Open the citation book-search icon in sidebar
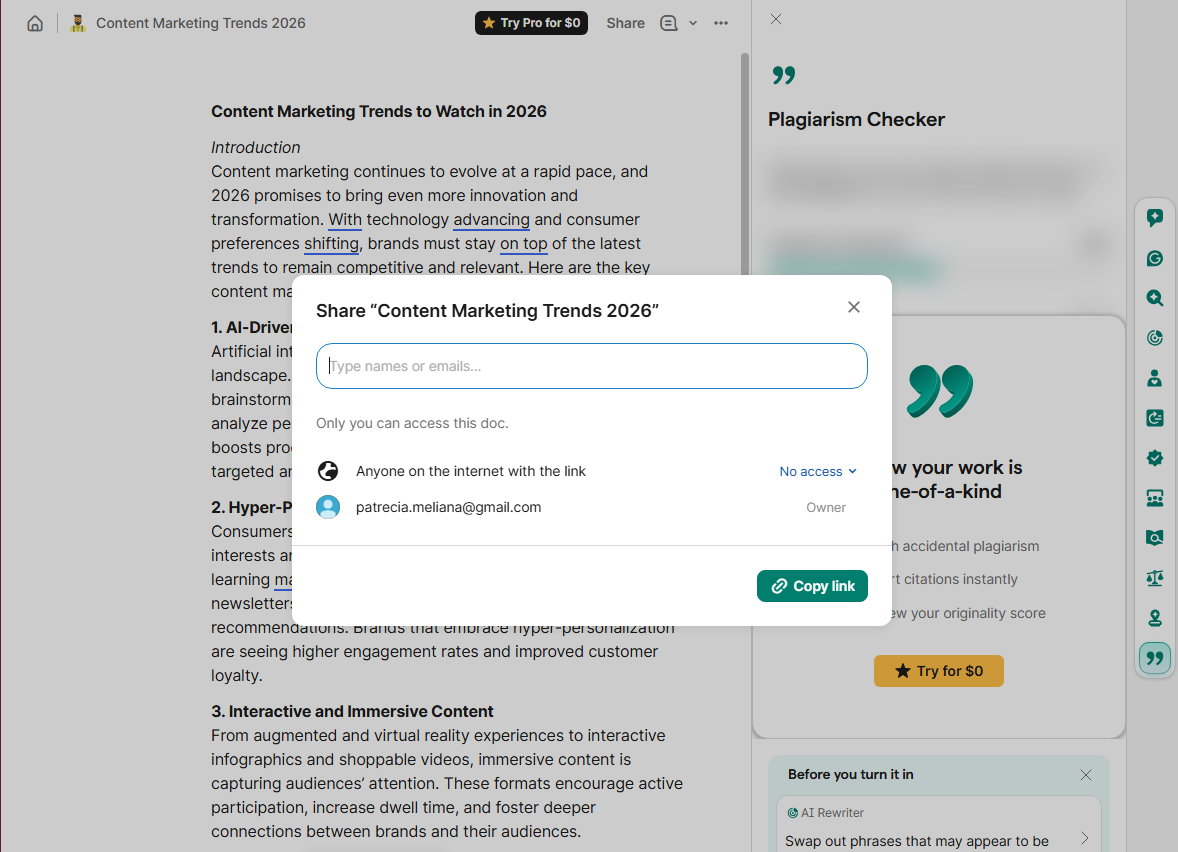 (x=1154, y=538)
